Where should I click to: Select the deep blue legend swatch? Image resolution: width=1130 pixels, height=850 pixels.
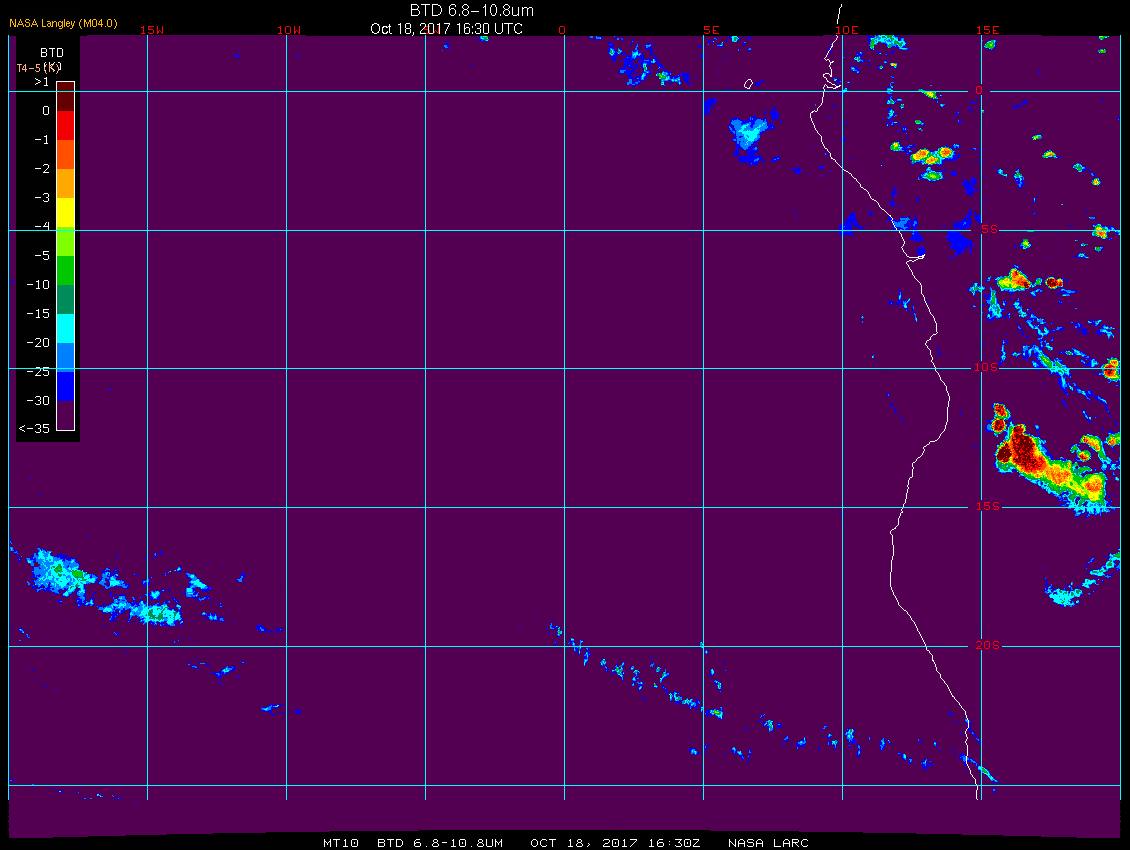[x=66, y=386]
